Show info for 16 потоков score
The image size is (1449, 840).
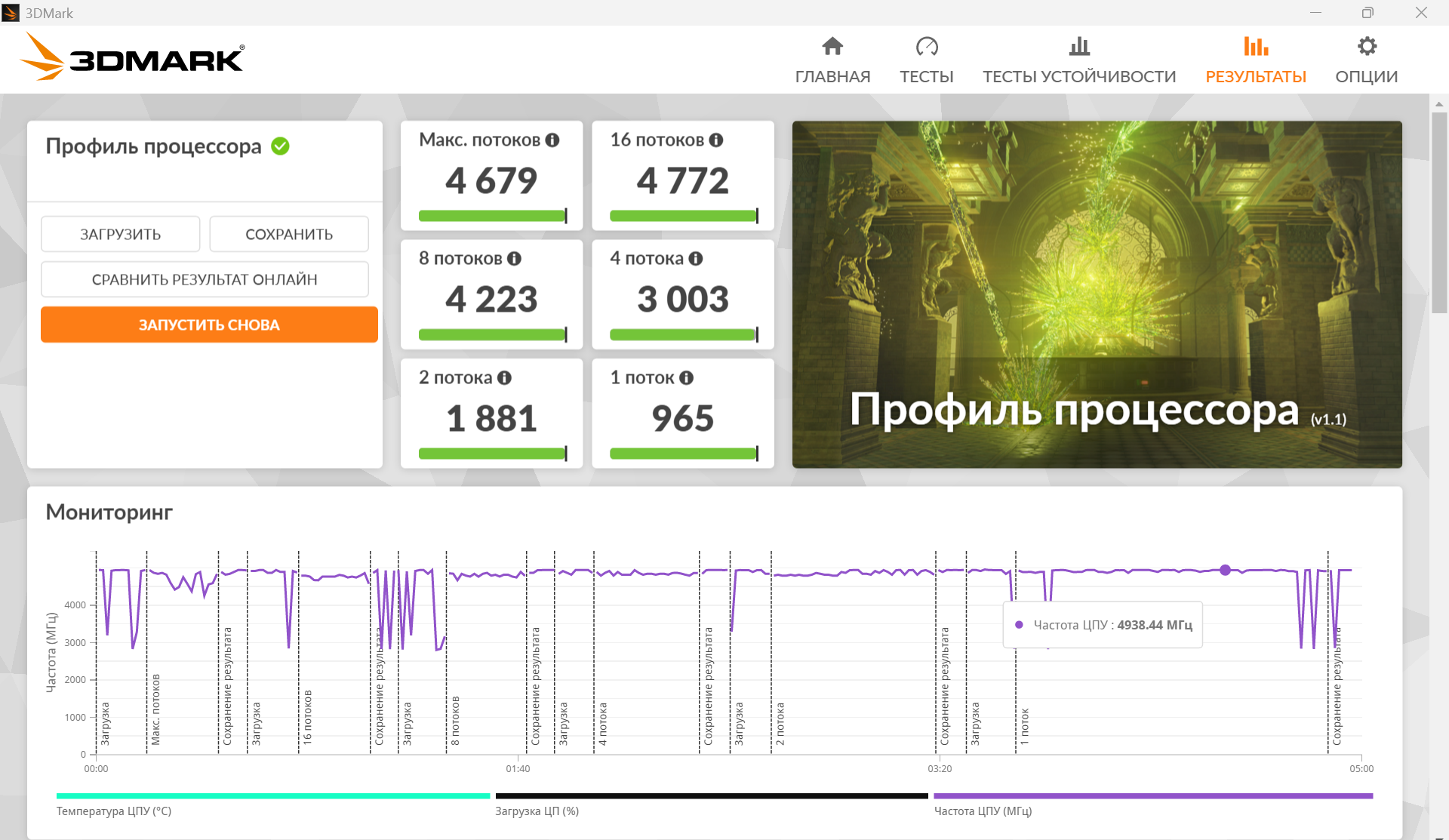pos(716,140)
